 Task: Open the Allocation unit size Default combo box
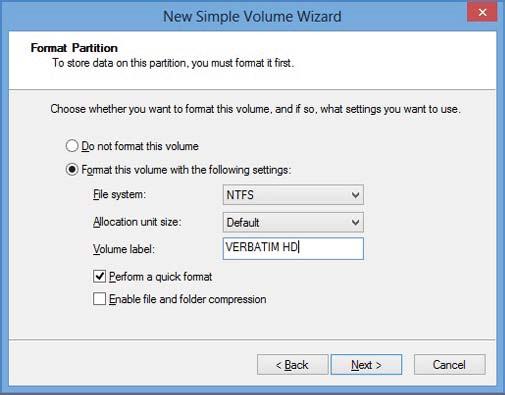click(293, 222)
